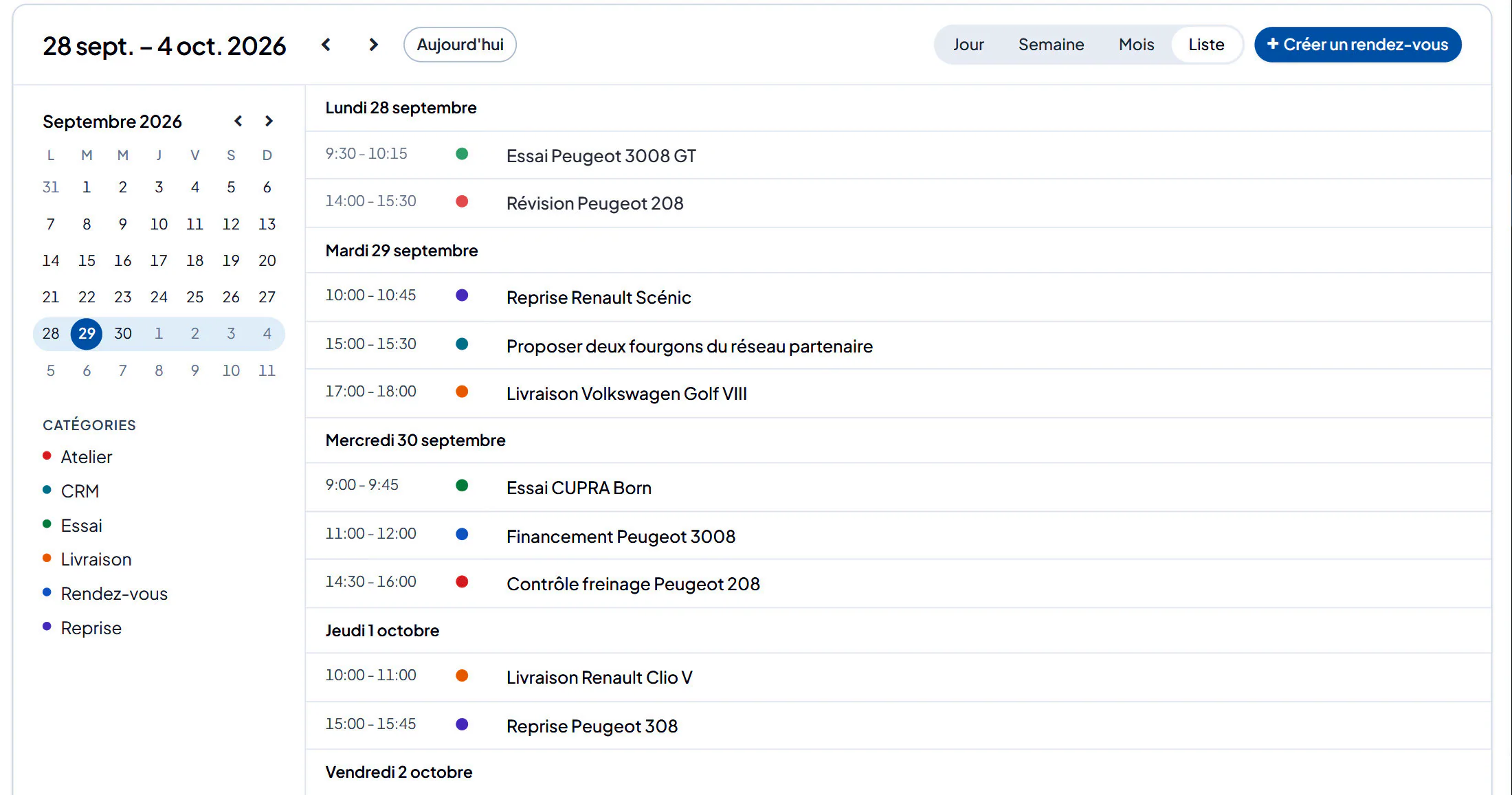Open Essai Peugeot 3008 GT event
The height and width of the screenshot is (795, 1512).
(x=898, y=155)
